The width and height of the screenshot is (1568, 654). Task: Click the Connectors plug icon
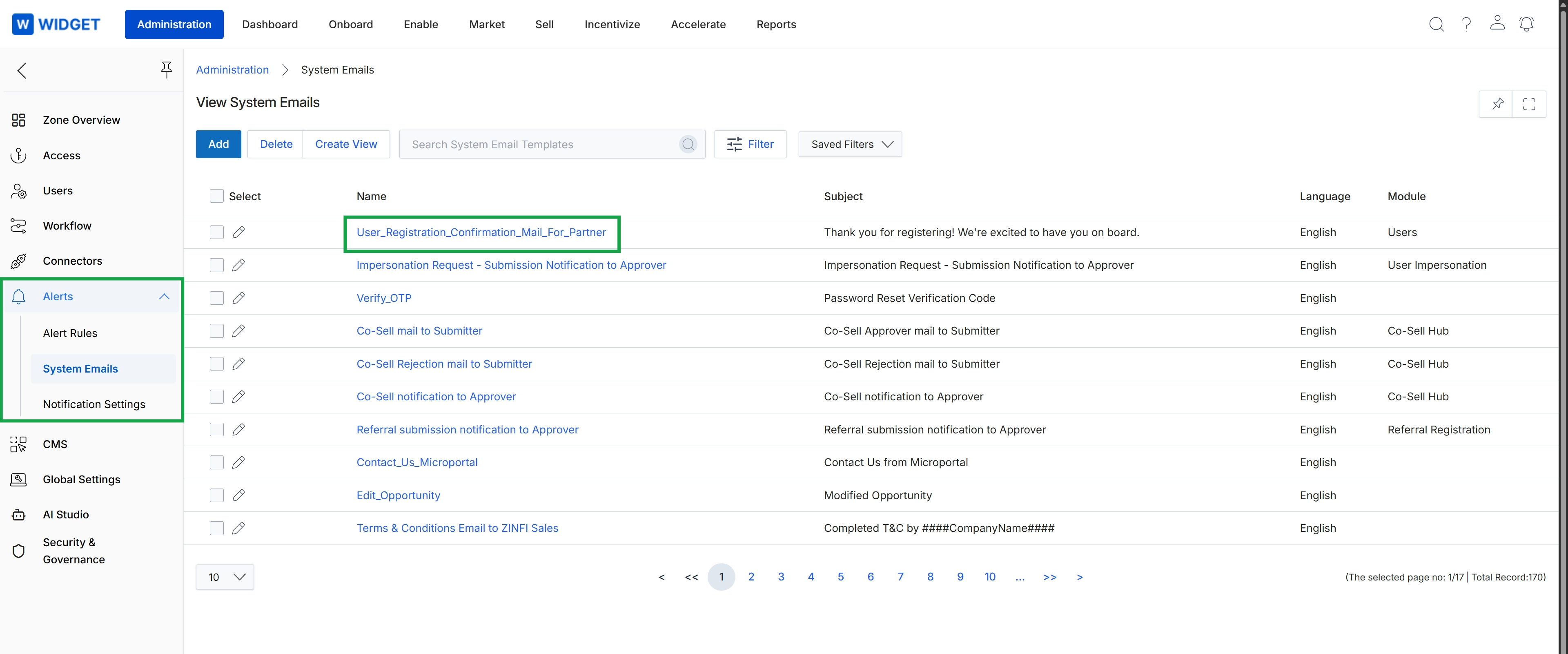[18, 261]
